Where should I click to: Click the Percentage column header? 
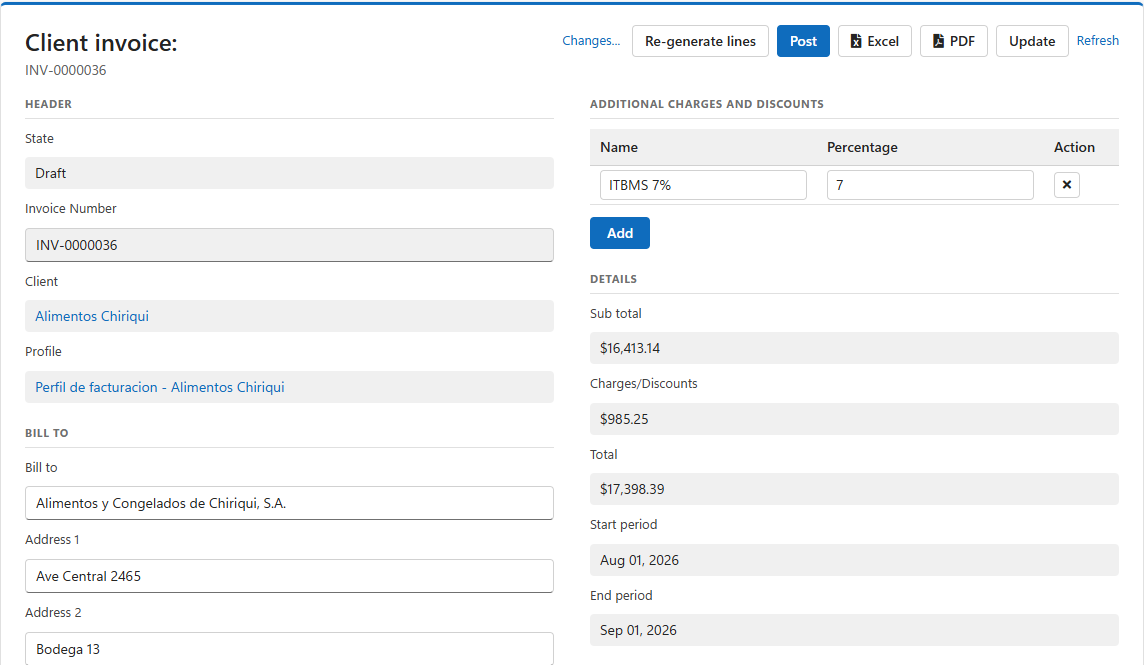point(862,147)
